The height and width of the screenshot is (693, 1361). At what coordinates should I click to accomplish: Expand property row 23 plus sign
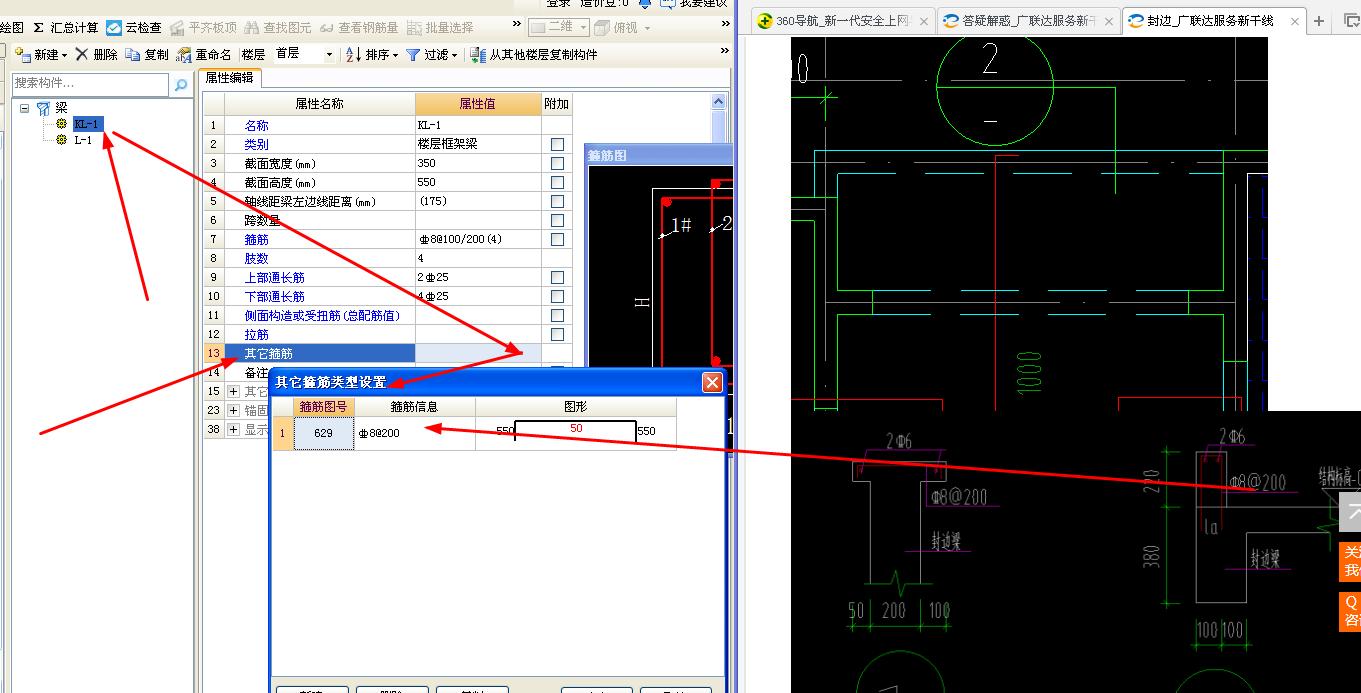click(234, 410)
